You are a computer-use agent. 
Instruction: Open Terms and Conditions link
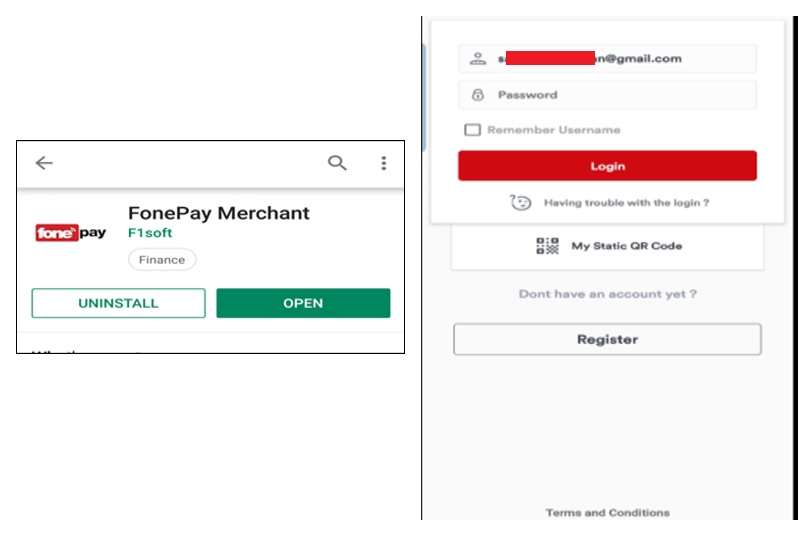[x=607, y=513]
